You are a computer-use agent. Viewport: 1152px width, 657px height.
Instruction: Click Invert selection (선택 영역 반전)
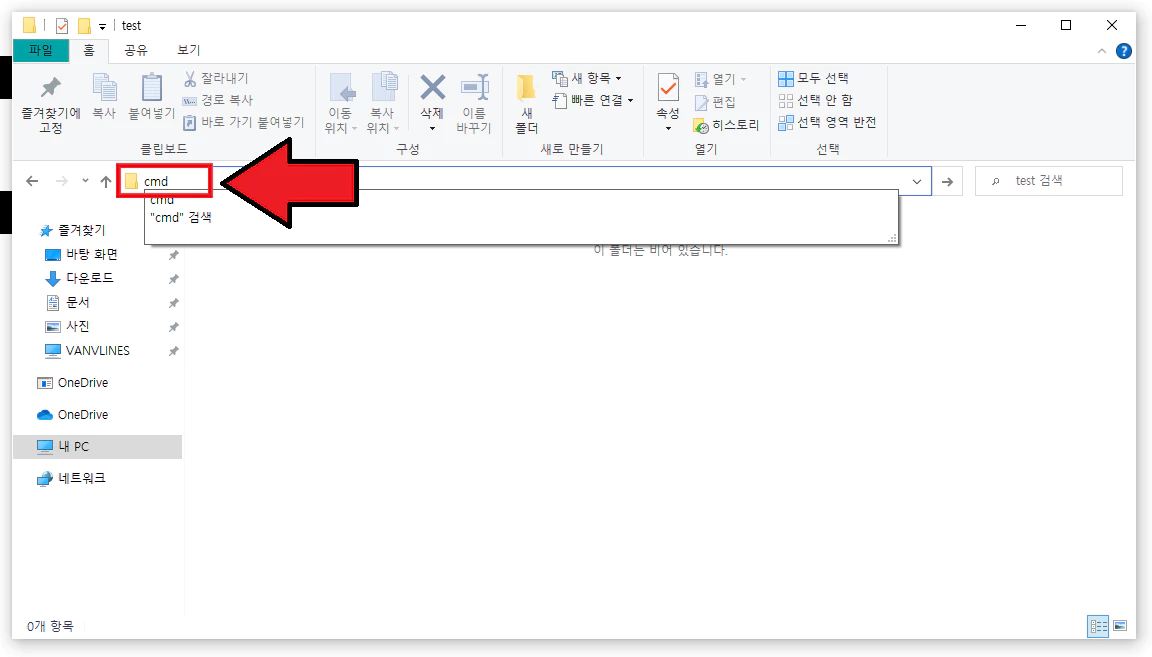click(827, 122)
